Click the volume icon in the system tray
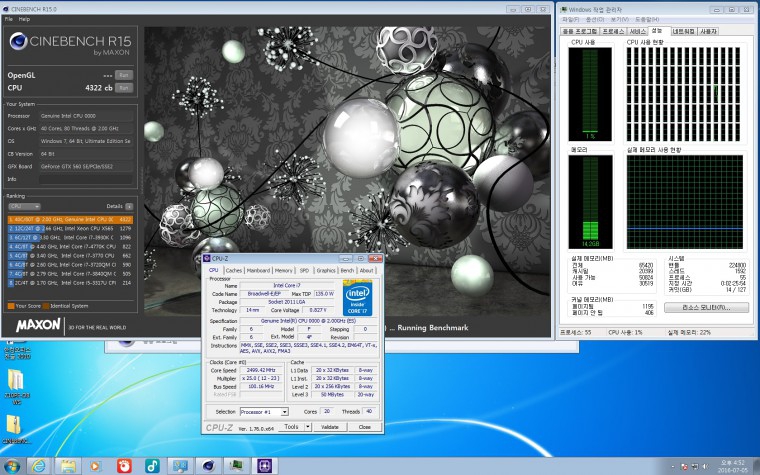The width and height of the screenshot is (760, 475). click(705, 466)
